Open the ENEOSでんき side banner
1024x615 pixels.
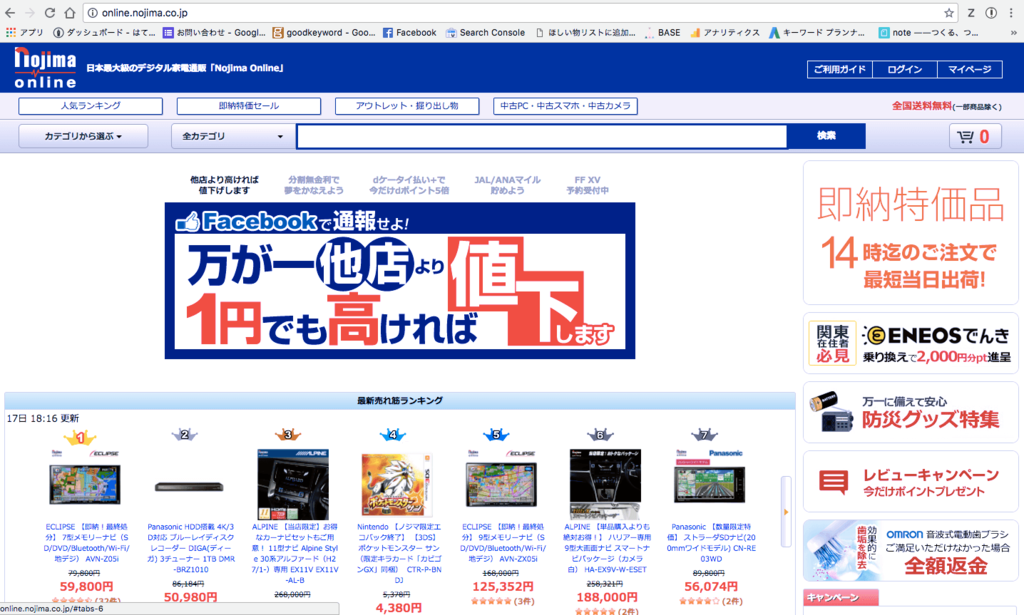point(910,343)
